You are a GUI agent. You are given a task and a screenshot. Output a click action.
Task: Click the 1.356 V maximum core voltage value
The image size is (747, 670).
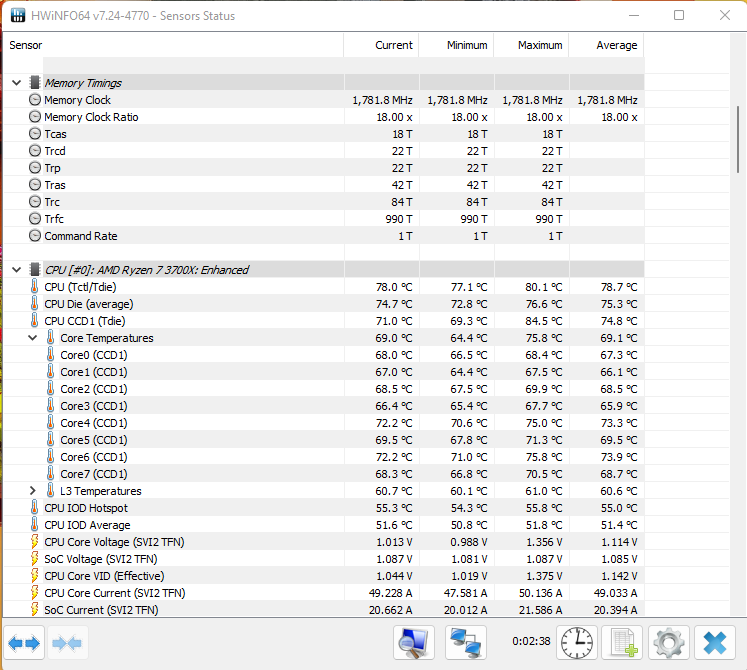click(x=544, y=542)
